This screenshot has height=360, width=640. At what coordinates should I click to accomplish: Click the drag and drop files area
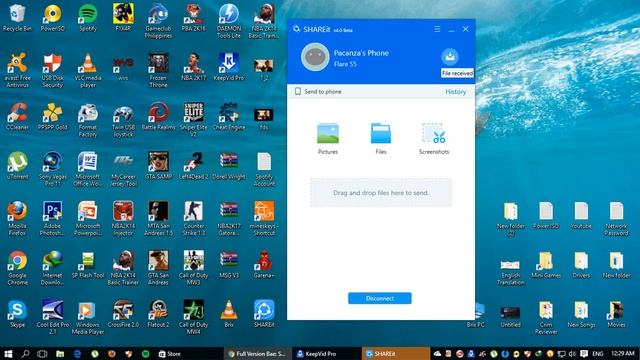tap(381, 192)
